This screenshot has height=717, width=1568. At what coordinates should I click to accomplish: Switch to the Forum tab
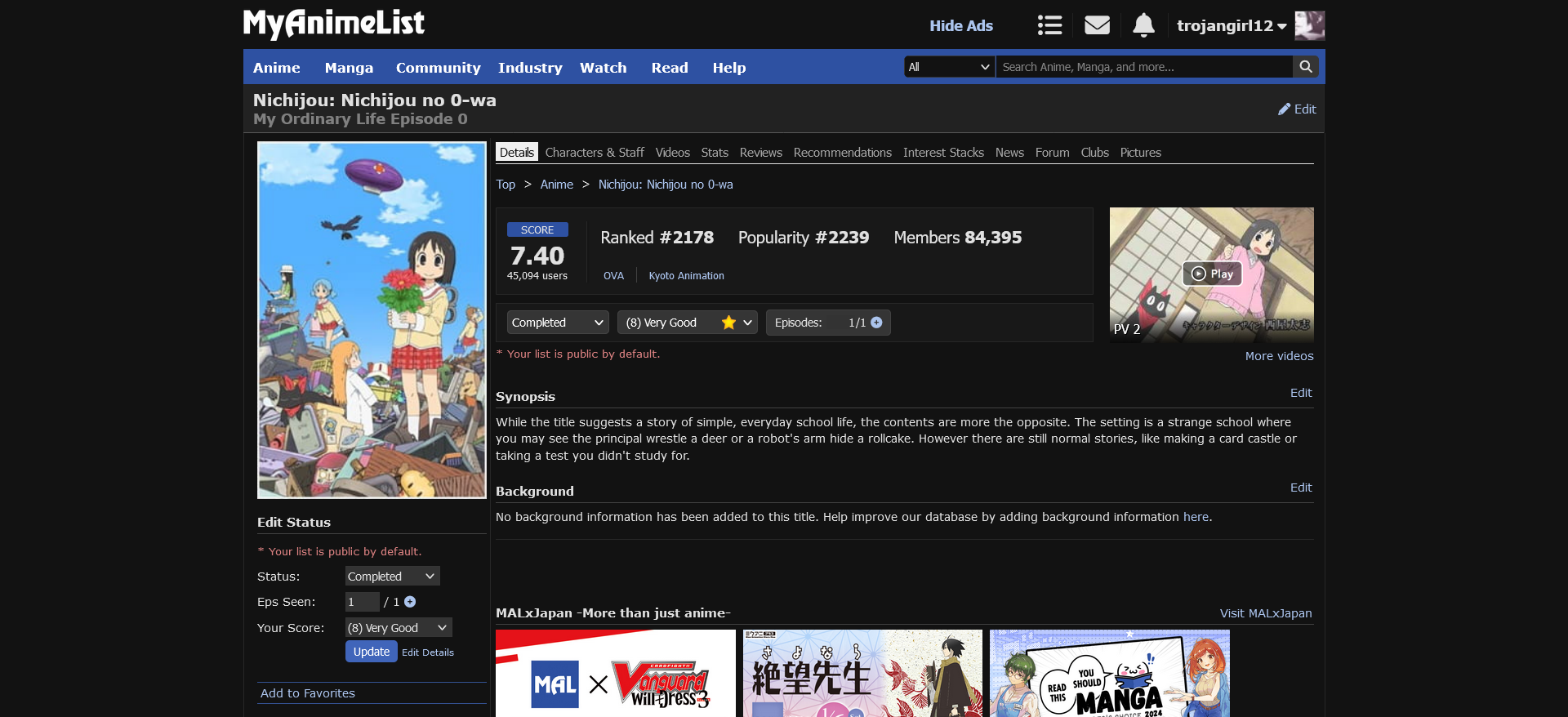1052,153
